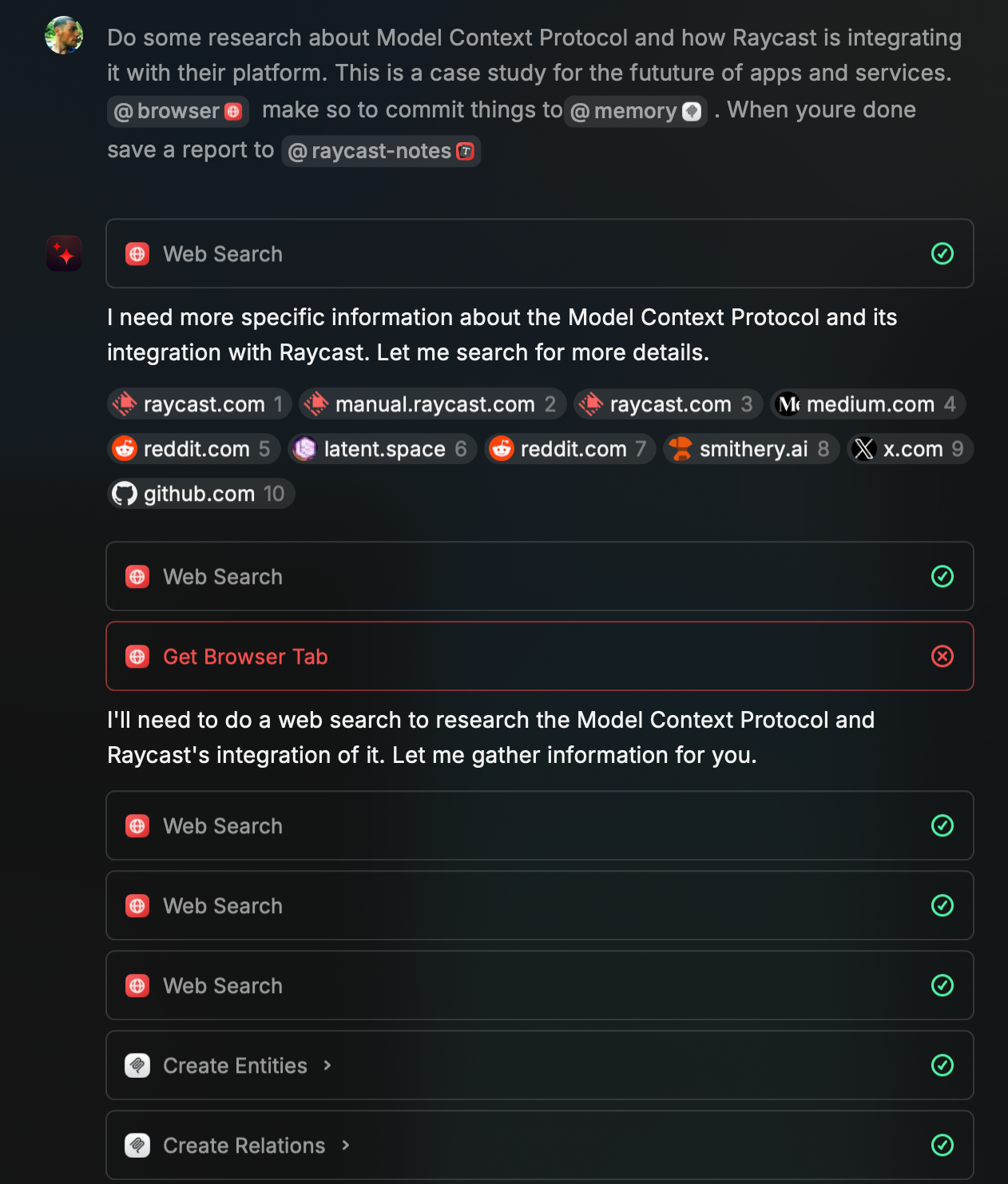Open the failed Get Browser Tab step
Viewport: 1008px width, 1184px height.
pos(540,656)
